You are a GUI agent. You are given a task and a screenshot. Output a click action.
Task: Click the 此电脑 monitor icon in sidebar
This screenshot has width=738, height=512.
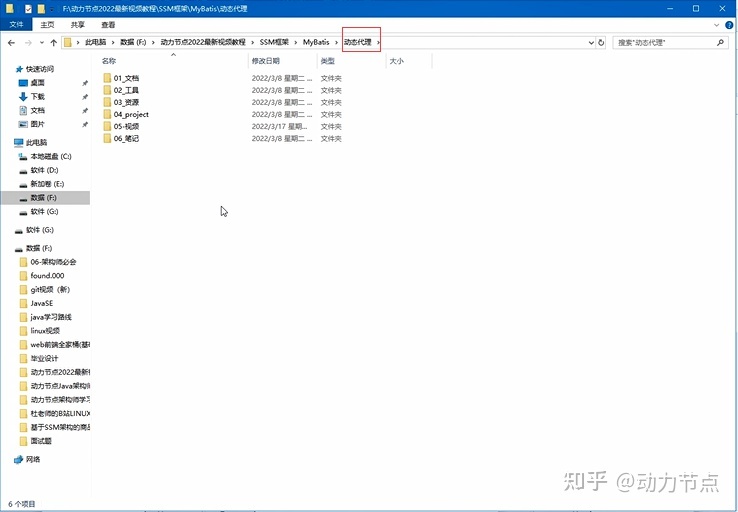(x=18, y=143)
